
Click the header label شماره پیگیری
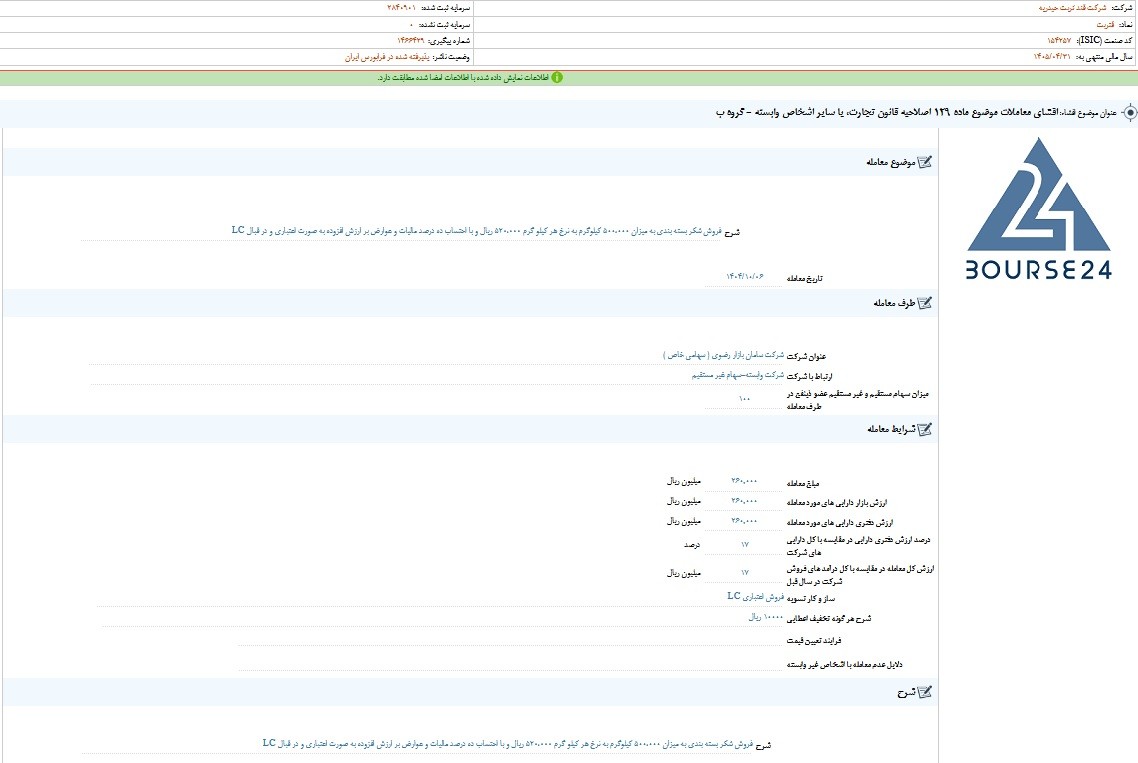[x=449, y=41]
